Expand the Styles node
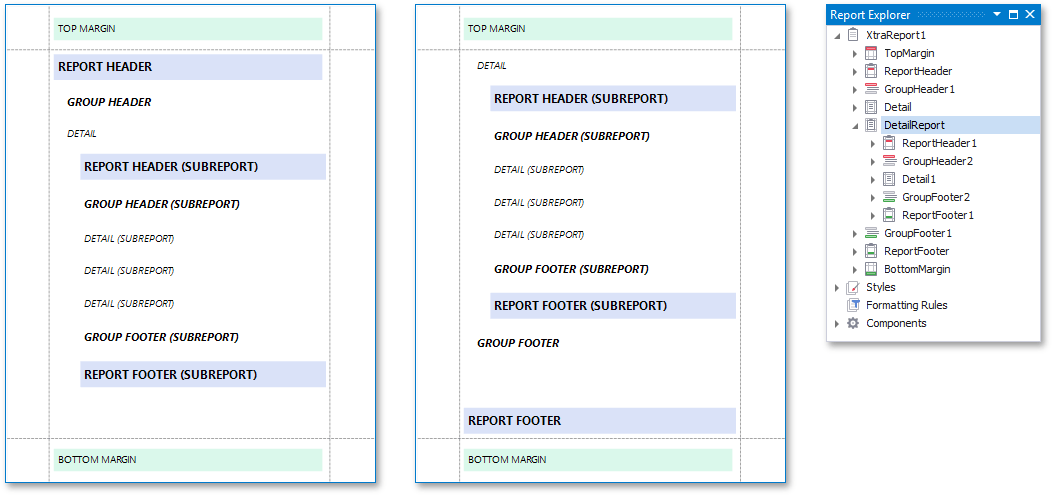The width and height of the screenshot is (1052, 495). (x=837, y=288)
